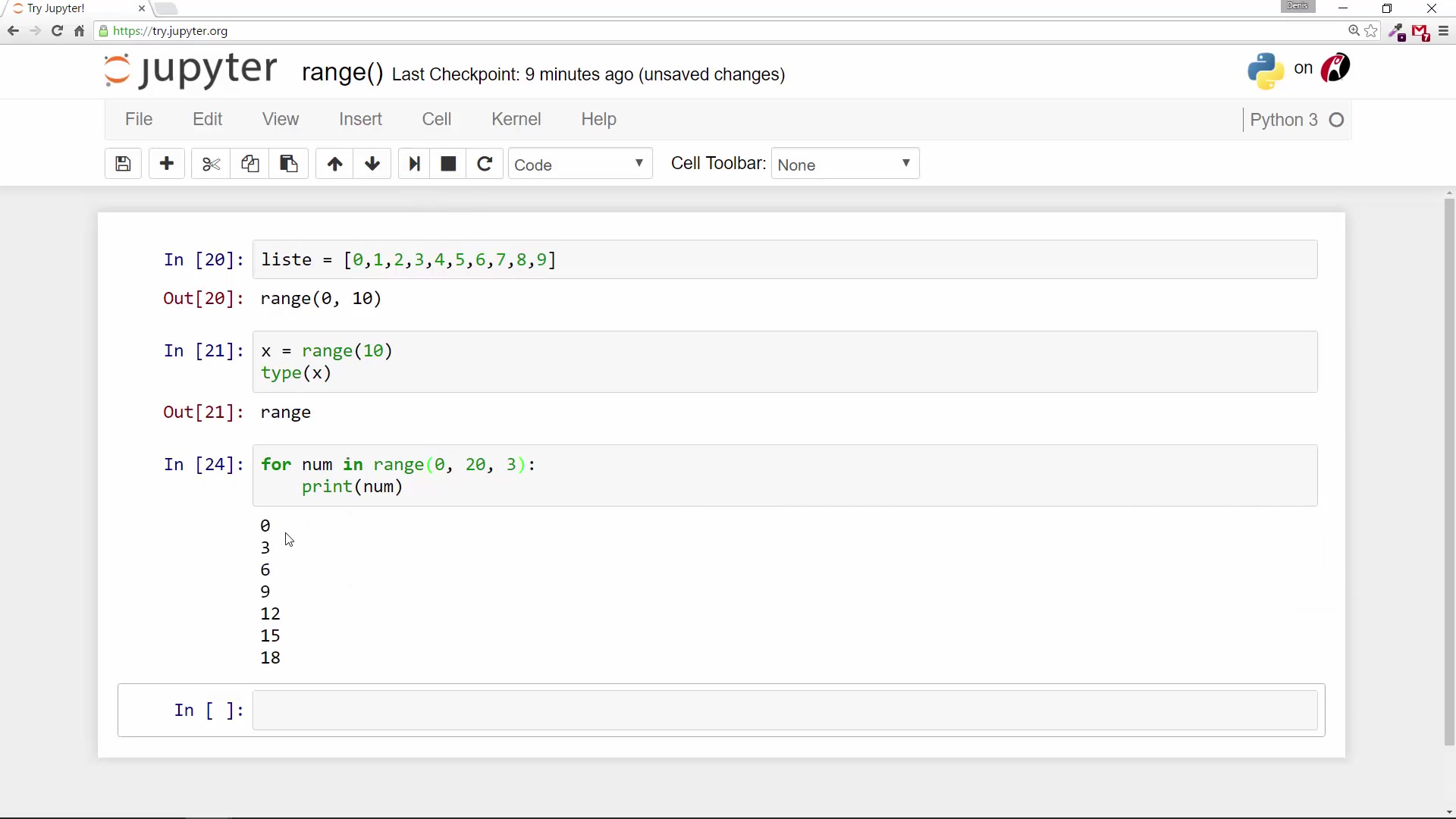Open the File menu
The height and width of the screenshot is (819, 1456).
pyautogui.click(x=139, y=119)
